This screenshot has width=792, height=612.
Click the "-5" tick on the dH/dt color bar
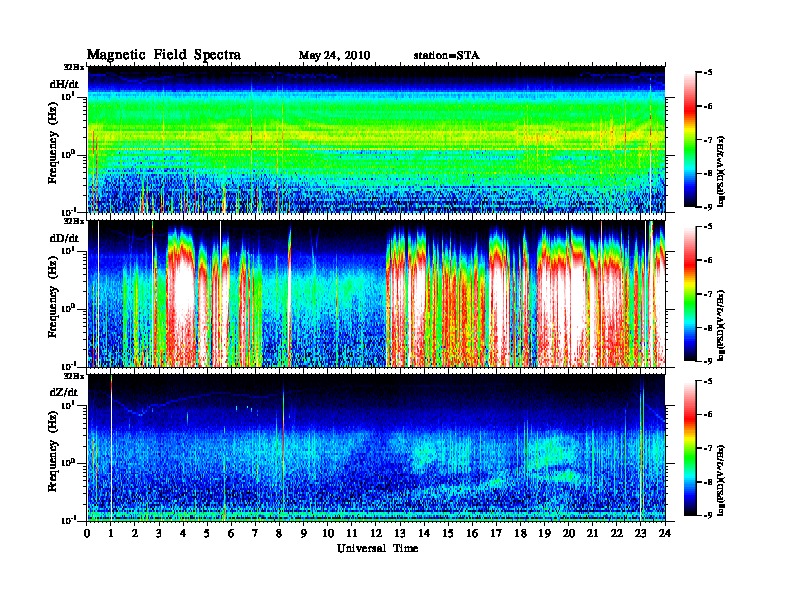click(708, 73)
